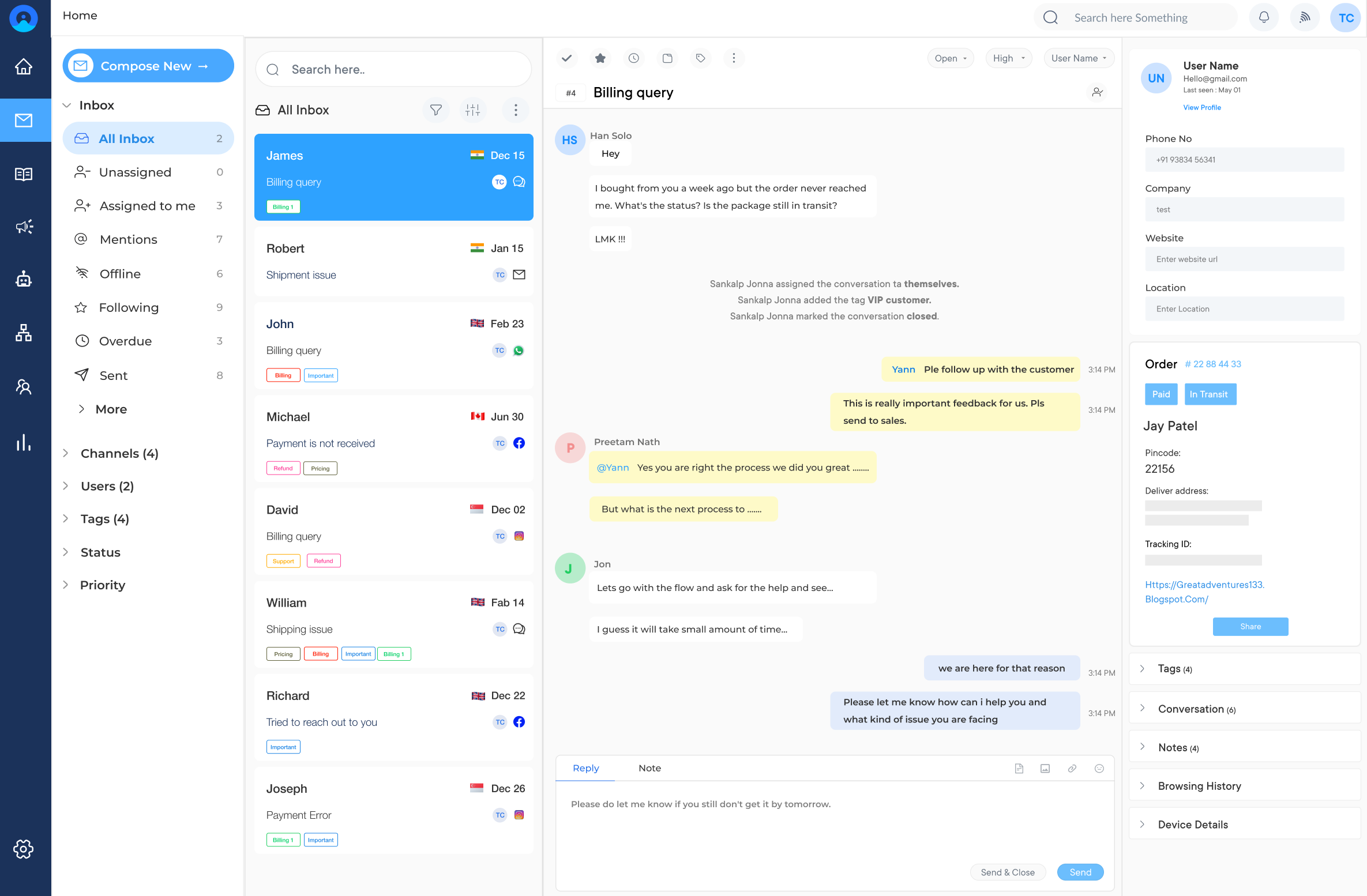
Task: Toggle the conversation status to Open
Action: 949,58
